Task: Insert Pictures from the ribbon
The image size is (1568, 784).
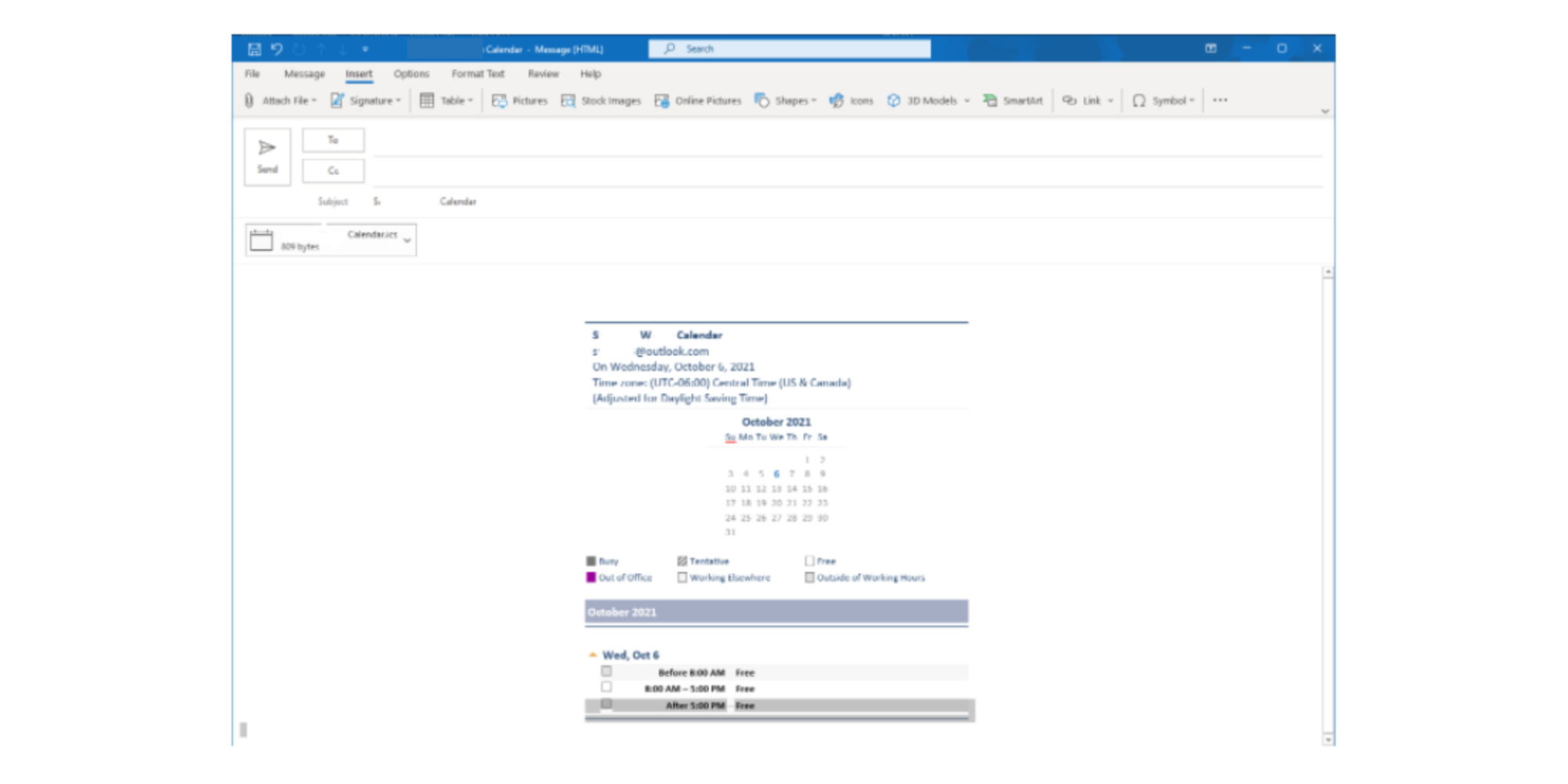Action: (519, 100)
